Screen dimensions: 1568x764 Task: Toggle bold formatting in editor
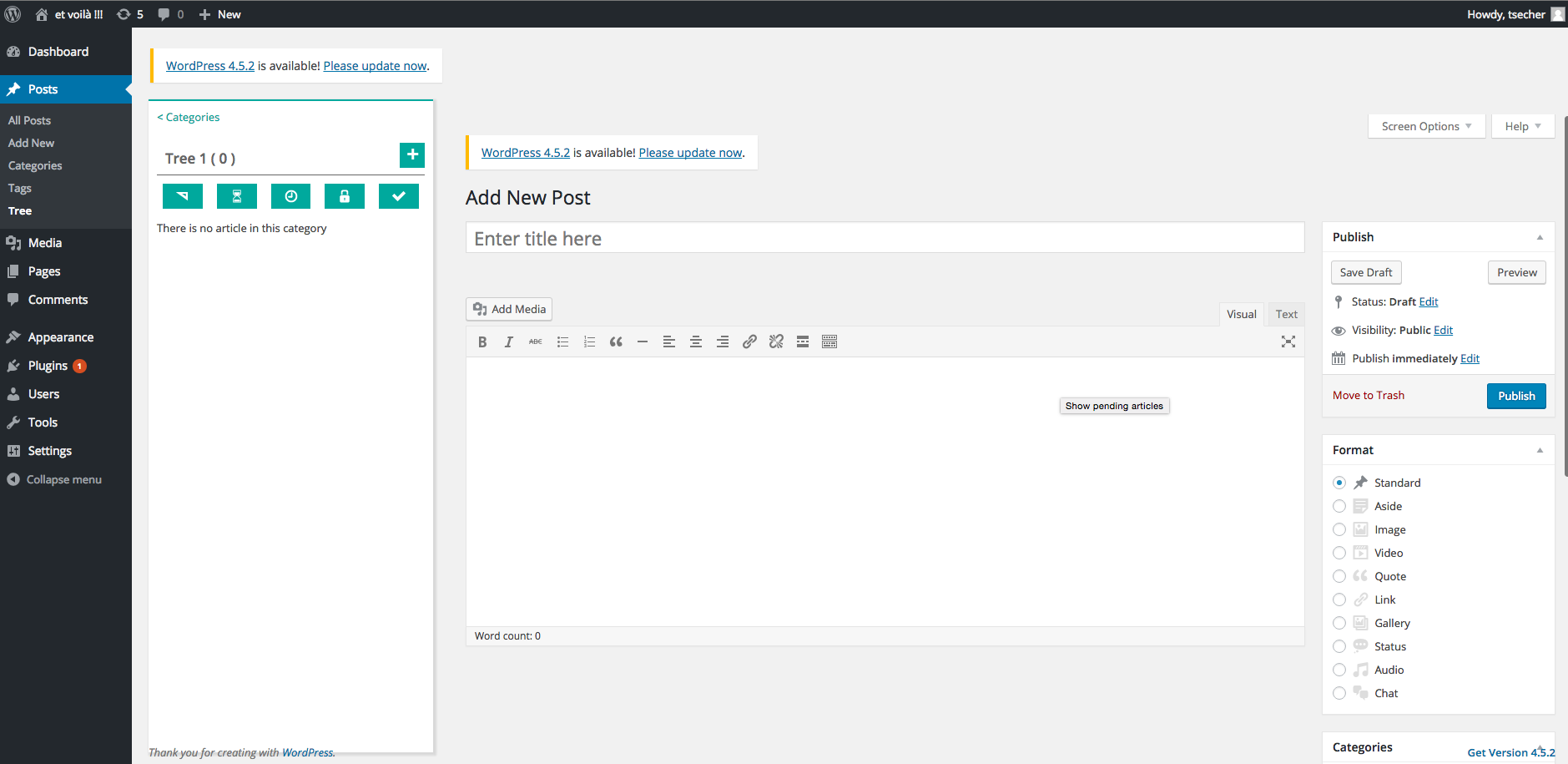(482, 342)
